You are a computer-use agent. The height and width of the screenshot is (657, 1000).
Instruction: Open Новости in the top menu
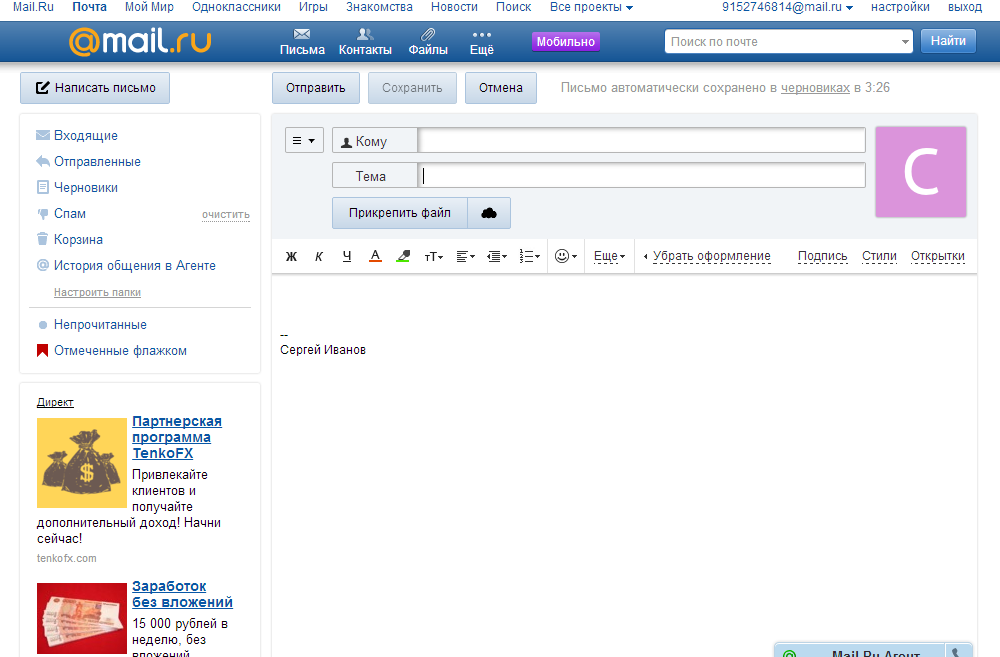pyautogui.click(x=454, y=7)
